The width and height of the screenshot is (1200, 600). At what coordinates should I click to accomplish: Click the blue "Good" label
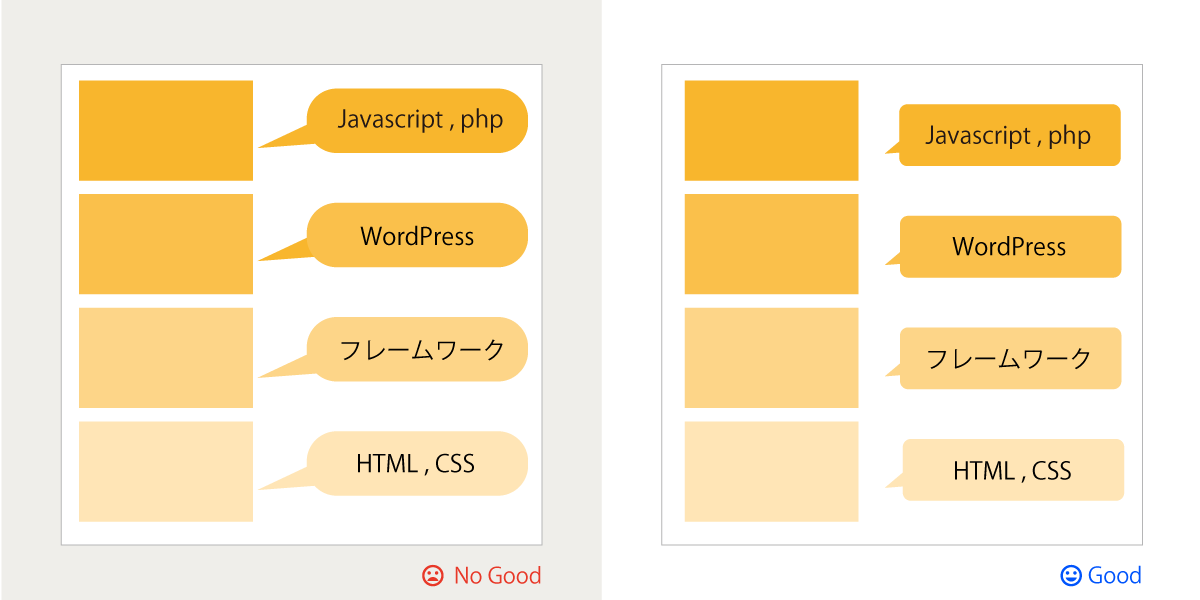(x=1114, y=576)
